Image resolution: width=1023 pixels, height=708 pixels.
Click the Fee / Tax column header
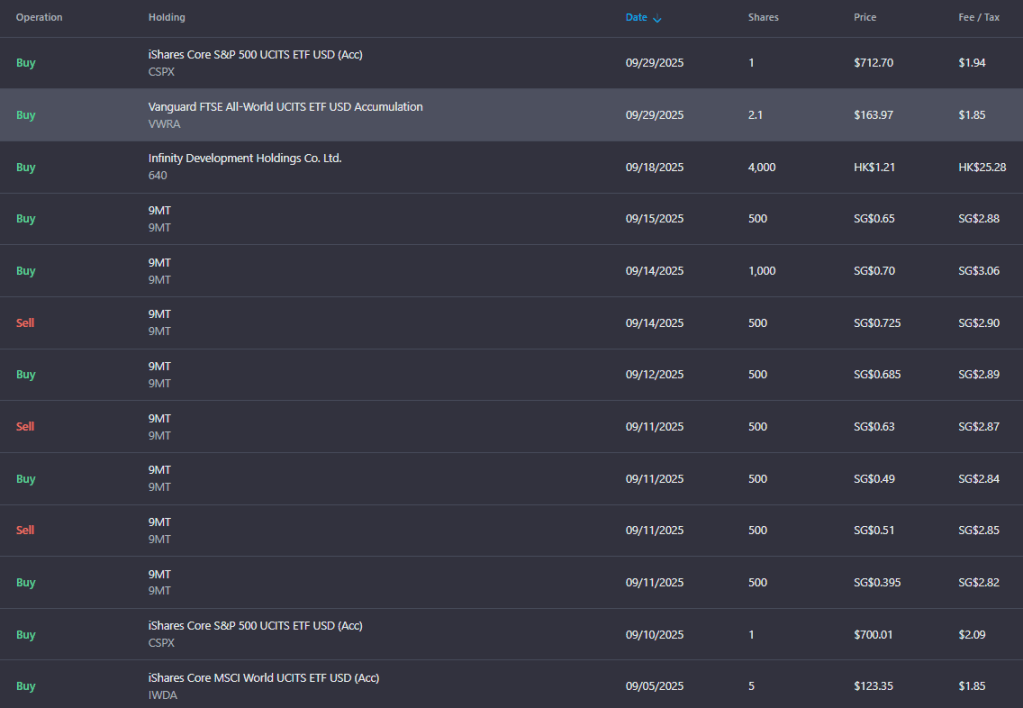point(978,18)
